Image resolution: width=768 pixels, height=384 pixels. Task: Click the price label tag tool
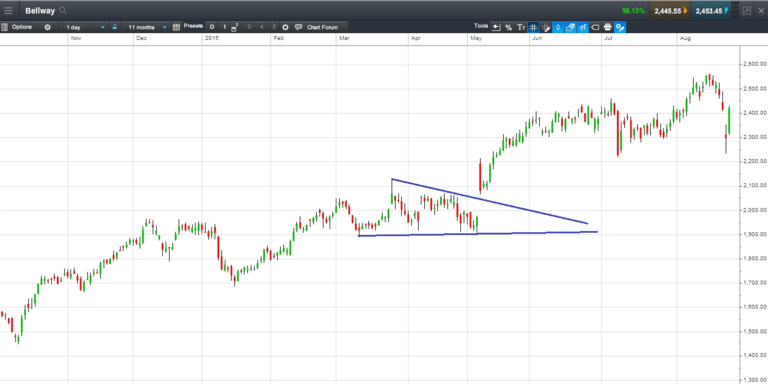(595, 27)
